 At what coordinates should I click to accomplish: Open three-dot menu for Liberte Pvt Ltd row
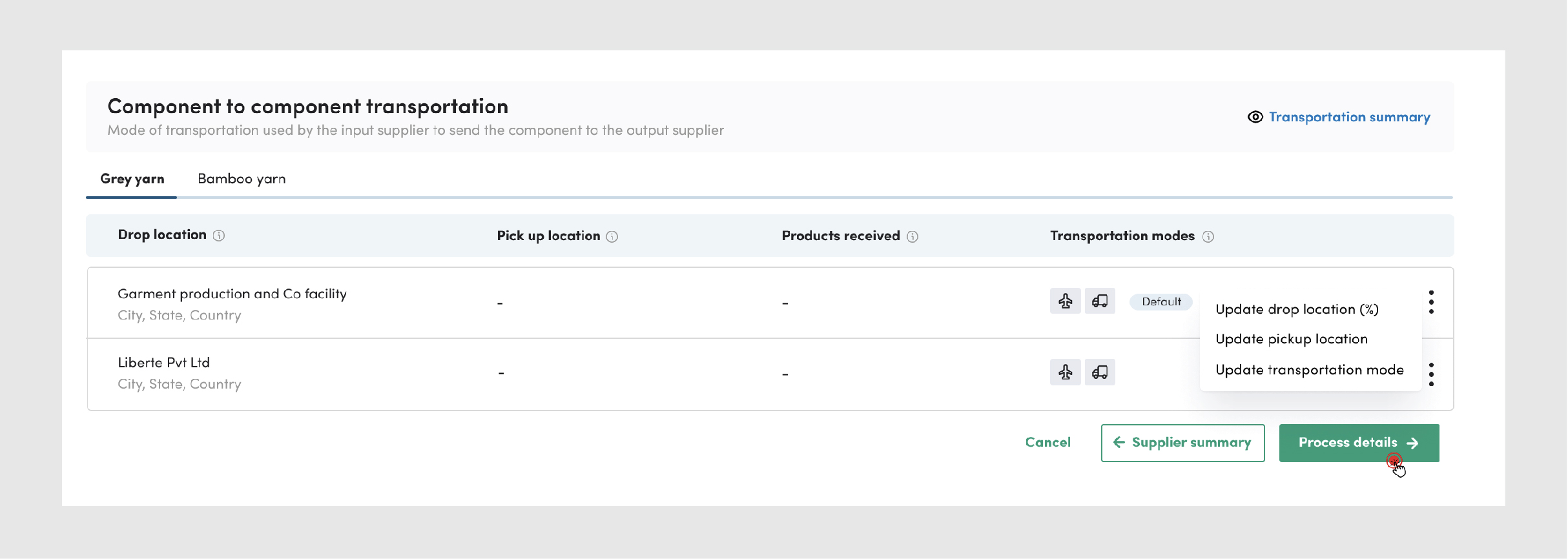1431,374
